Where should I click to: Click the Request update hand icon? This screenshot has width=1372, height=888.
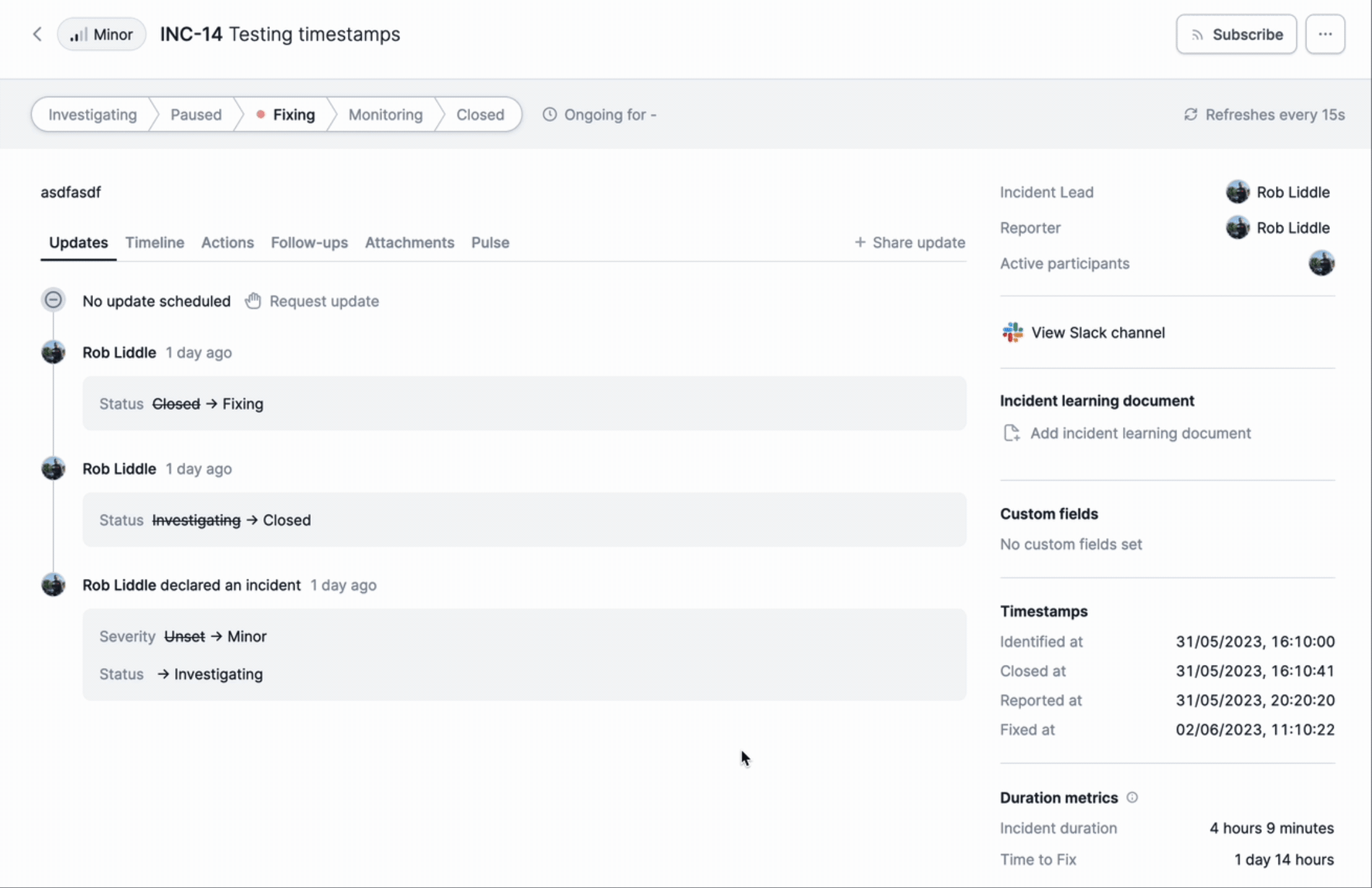(253, 301)
